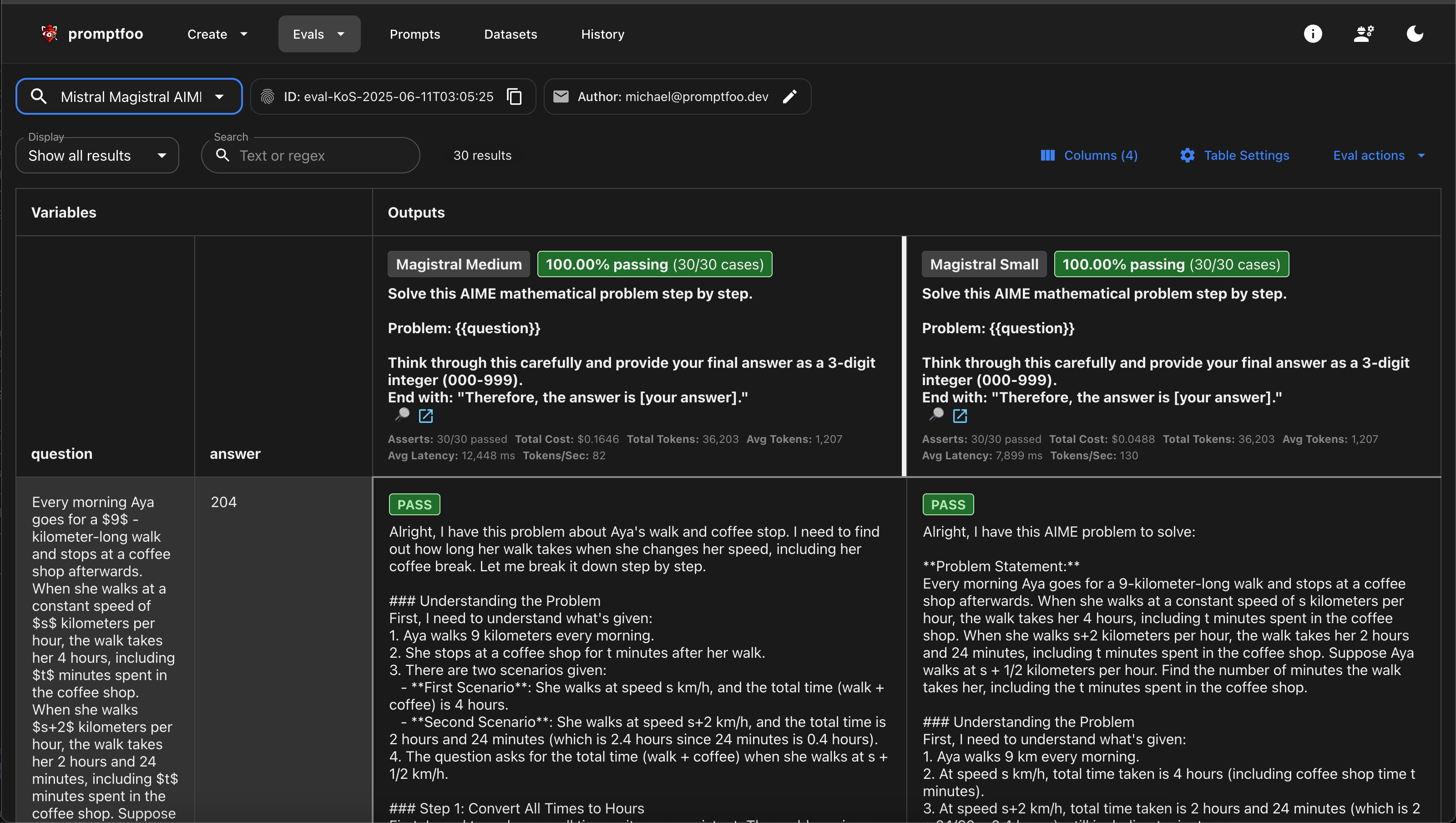This screenshot has height=823, width=1456.
Task: Click the Magistral Small prompt magnifier icon
Action: coord(936,415)
